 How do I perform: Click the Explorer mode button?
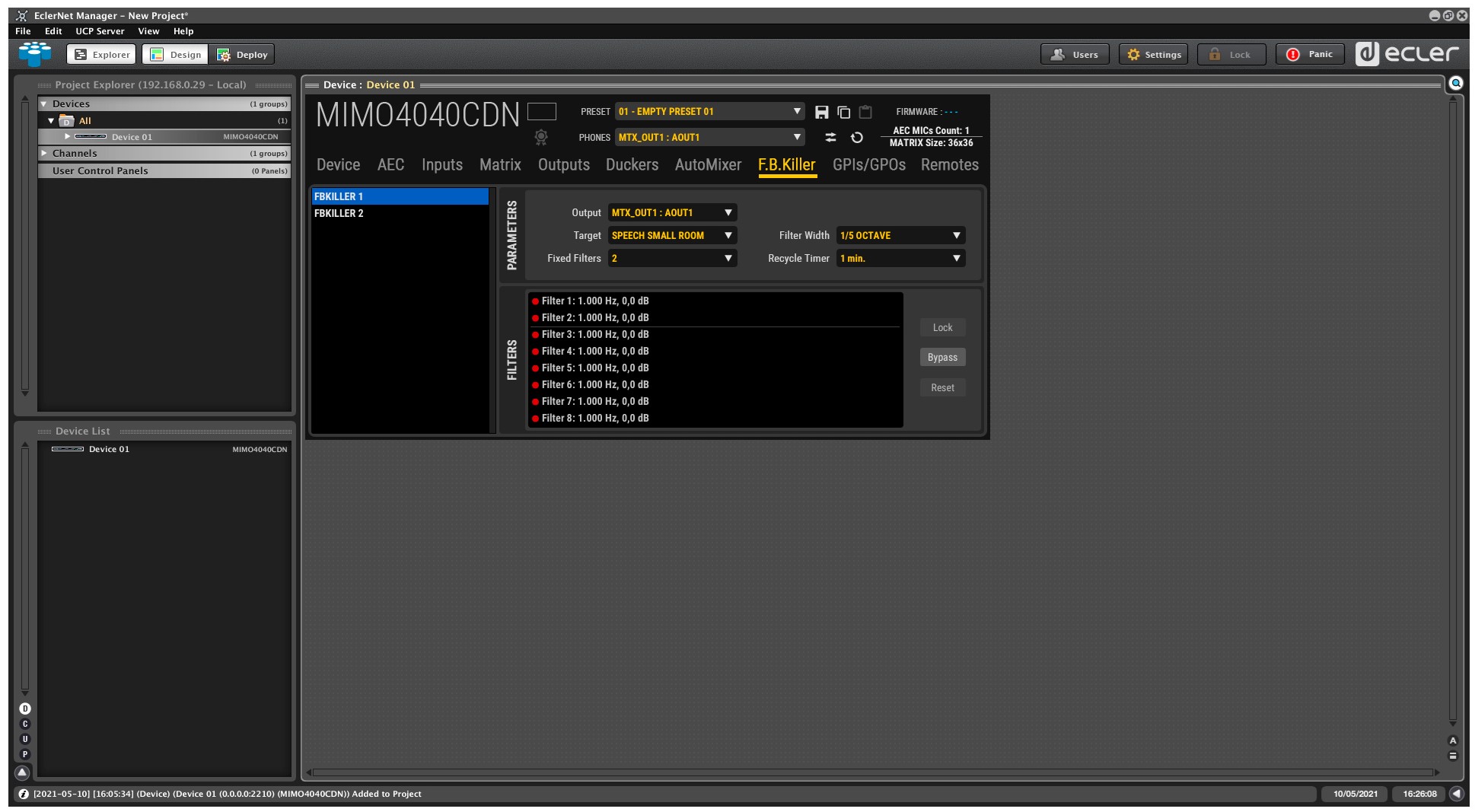tap(101, 55)
